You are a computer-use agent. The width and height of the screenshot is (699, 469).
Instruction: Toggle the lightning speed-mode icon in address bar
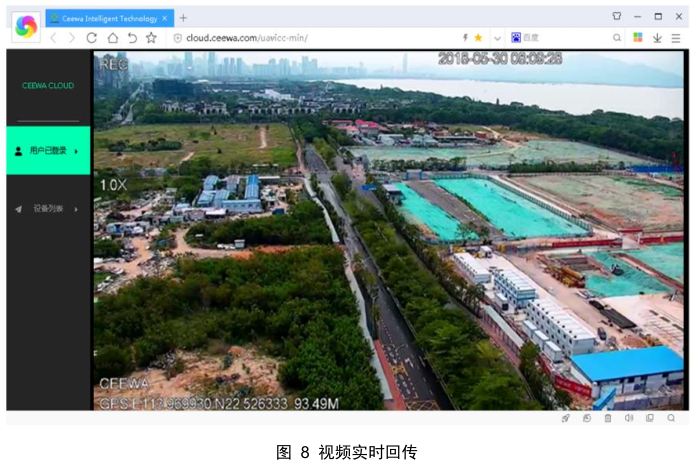[464, 38]
